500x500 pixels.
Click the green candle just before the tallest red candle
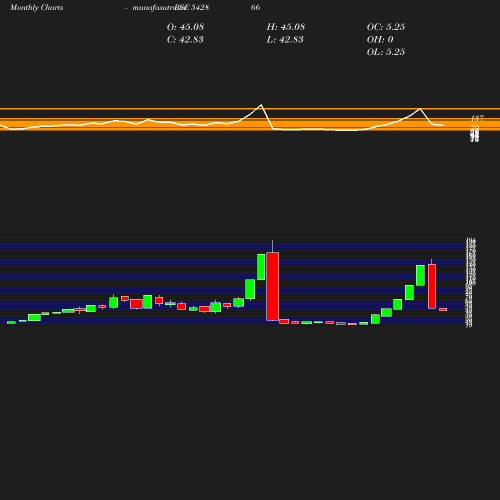(261, 267)
